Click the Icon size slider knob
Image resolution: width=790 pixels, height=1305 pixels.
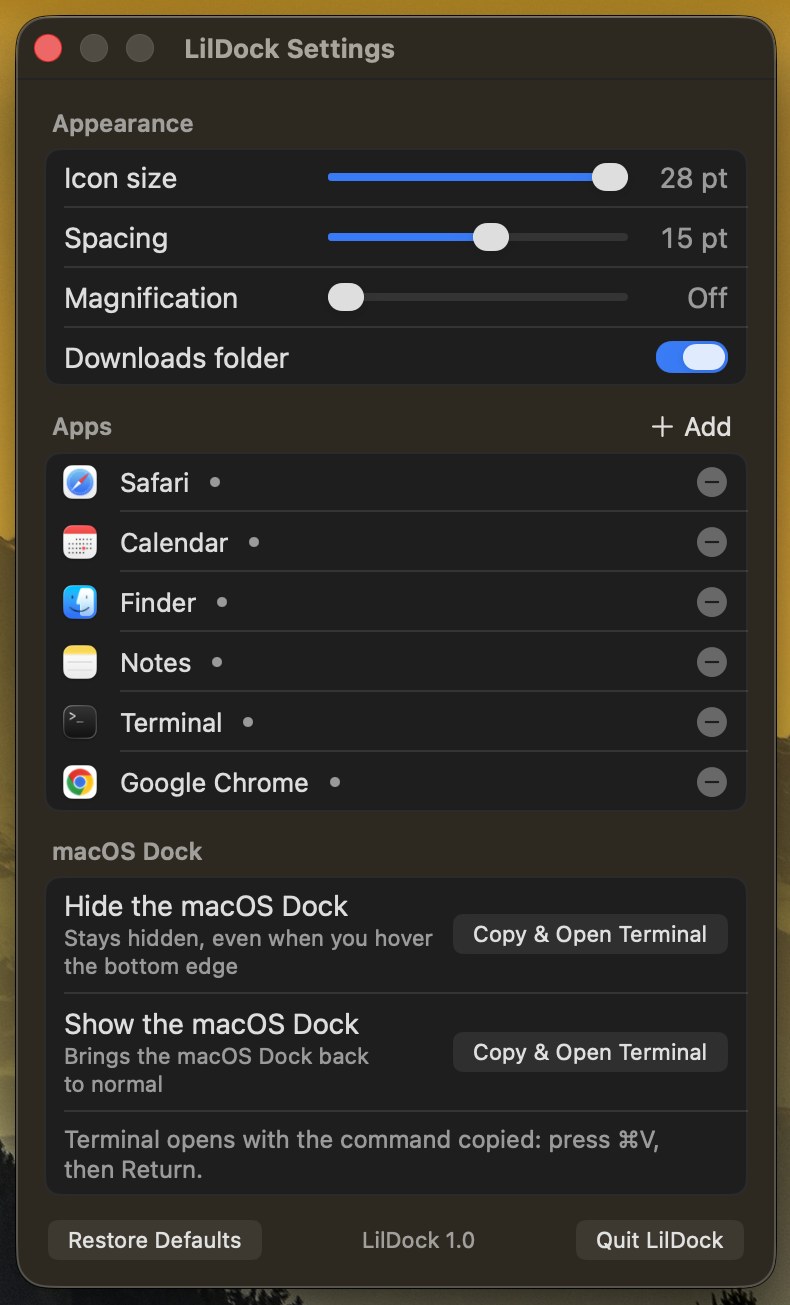[609, 178]
